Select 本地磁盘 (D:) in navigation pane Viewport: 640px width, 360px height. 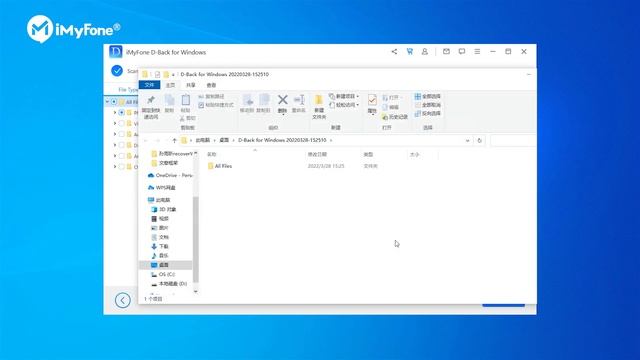pos(169,284)
